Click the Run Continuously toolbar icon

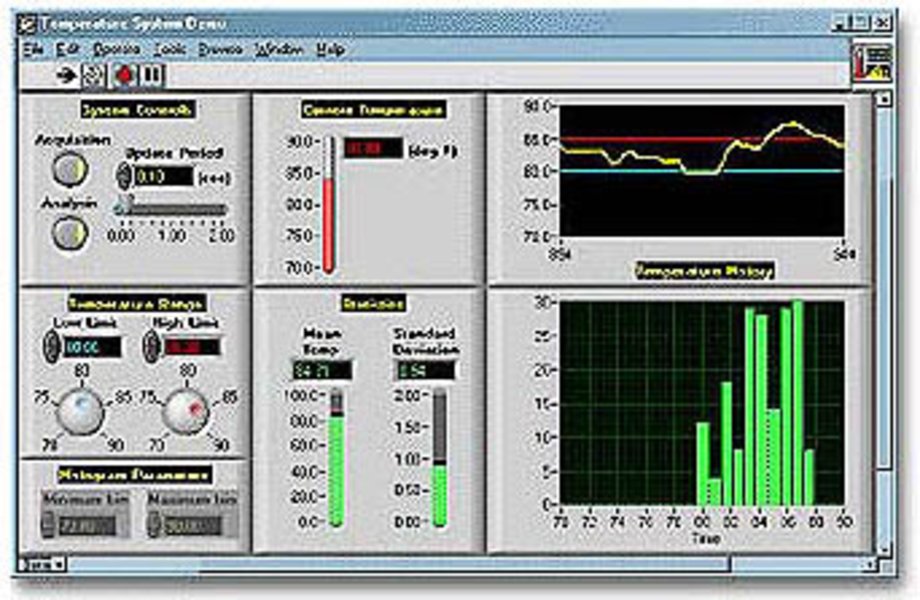pyautogui.click(x=93, y=75)
